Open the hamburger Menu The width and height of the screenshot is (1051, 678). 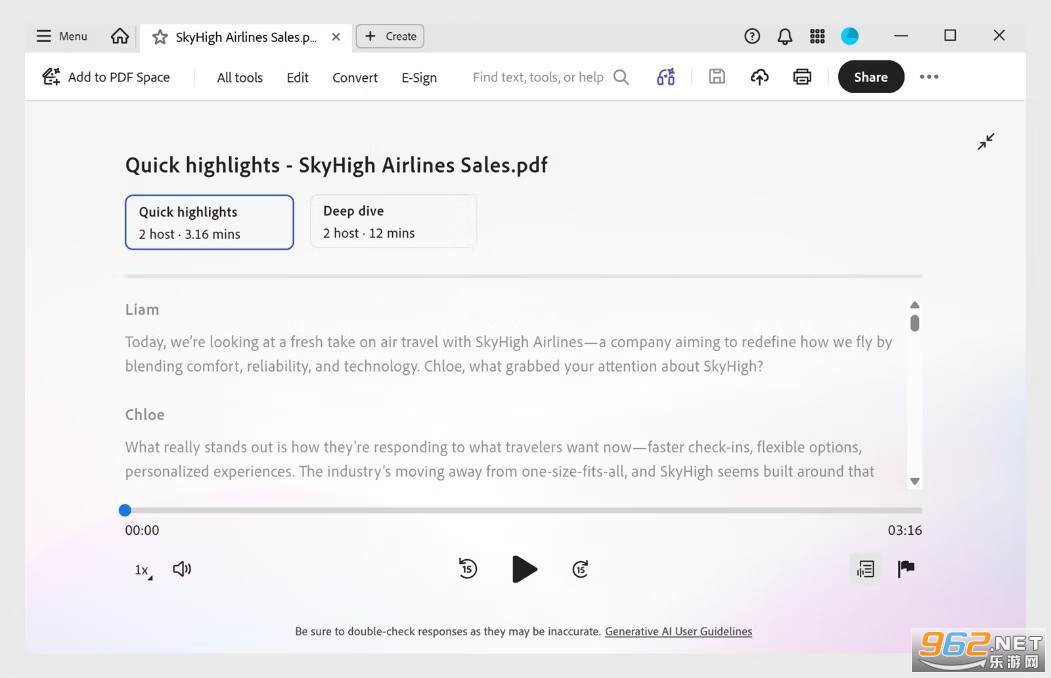point(62,36)
